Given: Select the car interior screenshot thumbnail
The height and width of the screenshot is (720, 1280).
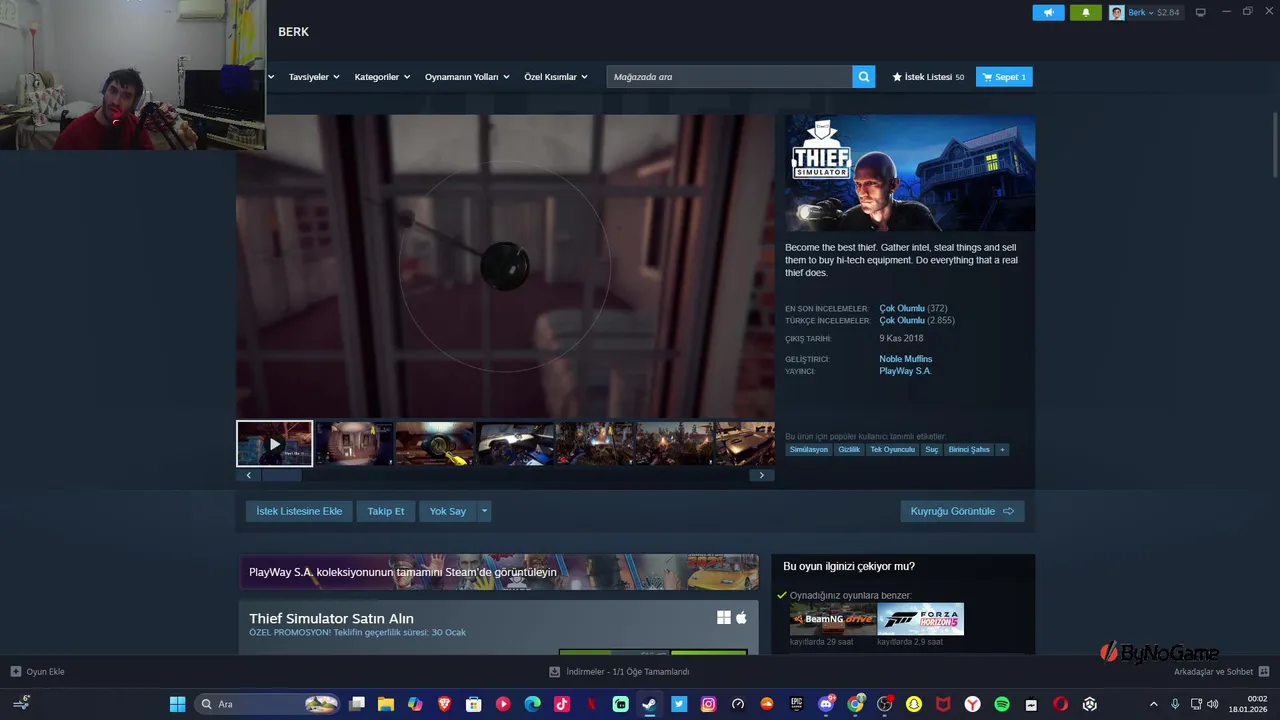Looking at the screenshot, I should tap(514, 444).
